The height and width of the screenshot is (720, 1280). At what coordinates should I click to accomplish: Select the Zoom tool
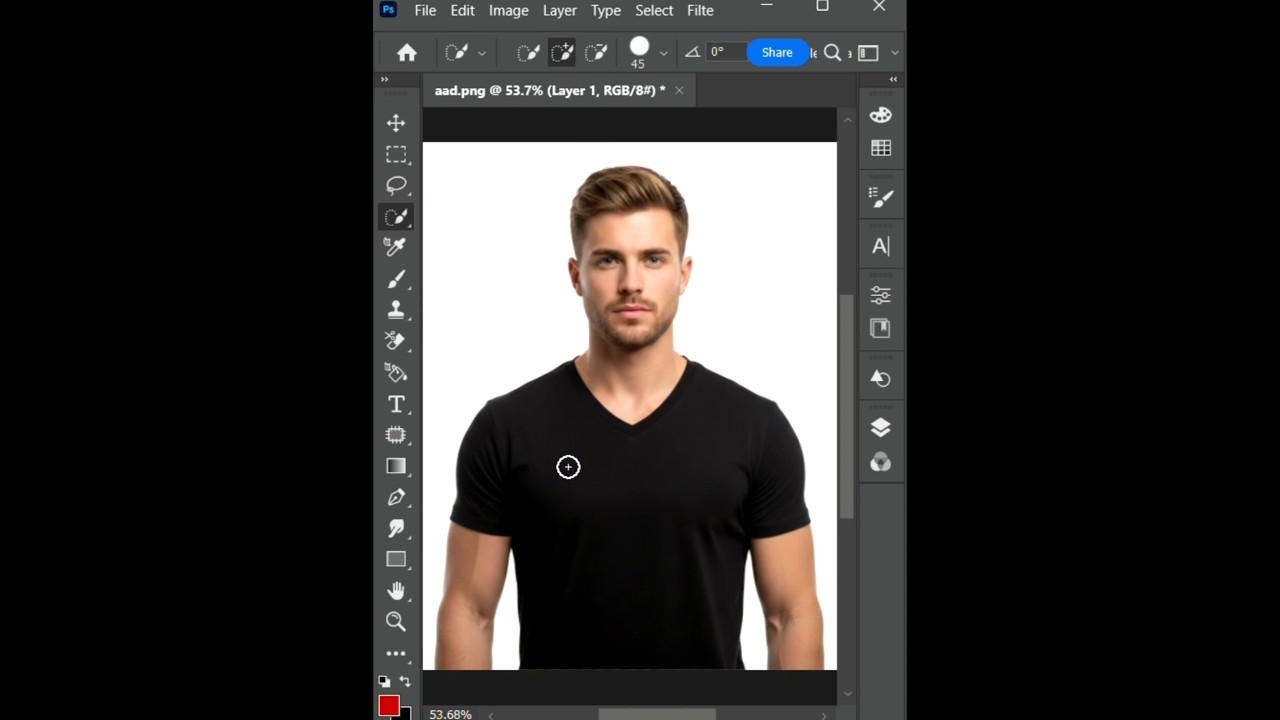(x=396, y=621)
